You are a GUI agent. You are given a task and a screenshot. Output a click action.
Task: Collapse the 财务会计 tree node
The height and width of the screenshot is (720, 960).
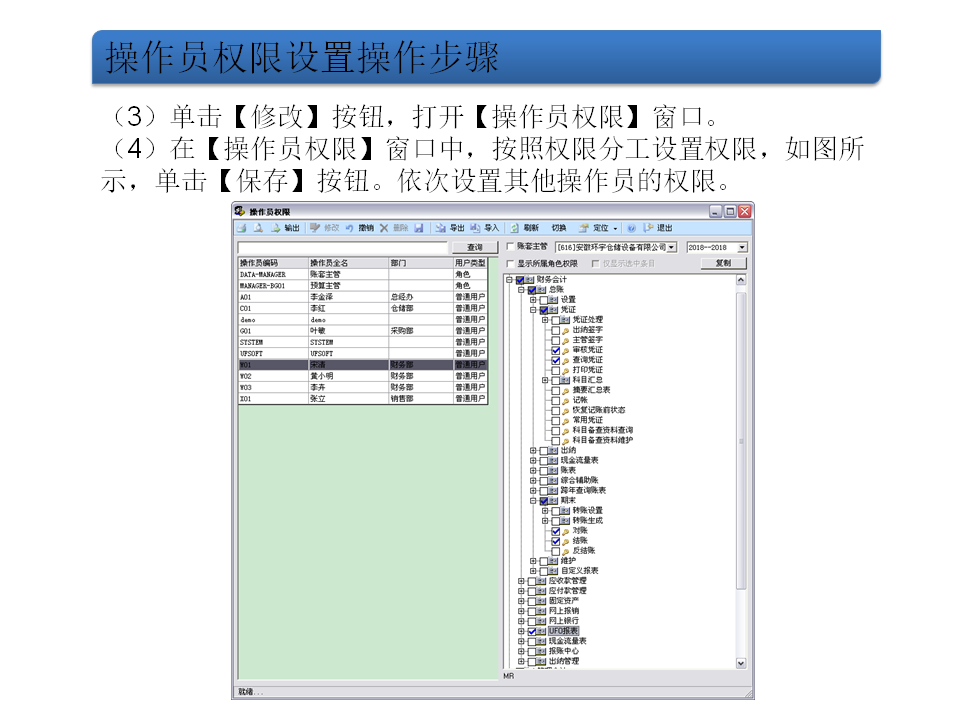point(509,280)
